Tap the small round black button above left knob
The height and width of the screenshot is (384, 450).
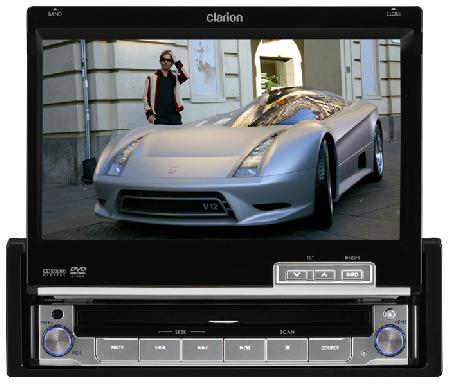(x=57, y=314)
